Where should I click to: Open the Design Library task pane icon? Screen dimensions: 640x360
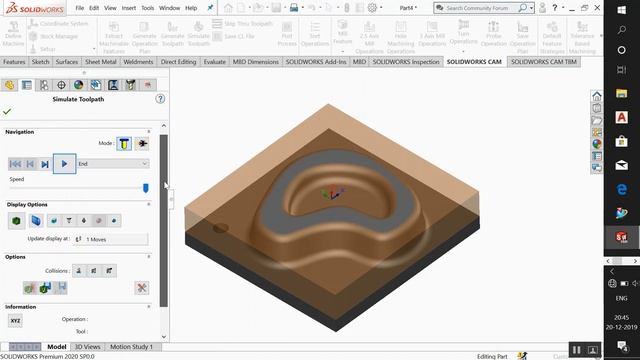pyautogui.click(x=597, y=108)
